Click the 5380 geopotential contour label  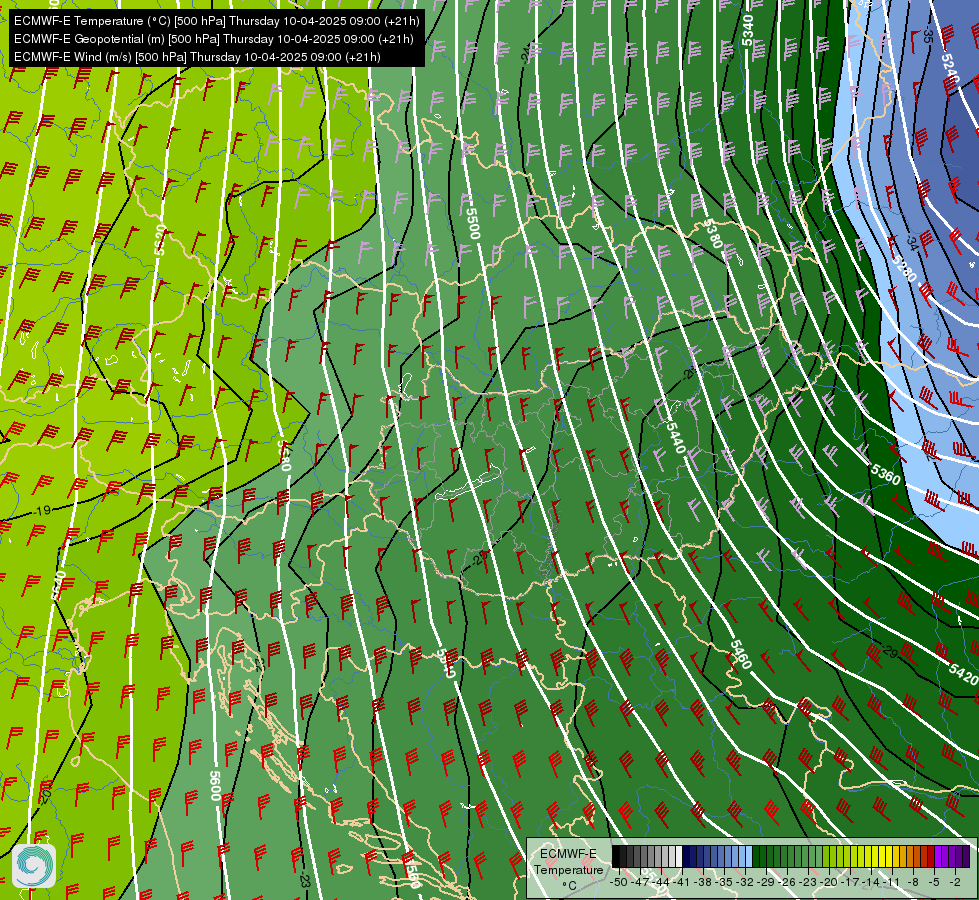point(713,234)
